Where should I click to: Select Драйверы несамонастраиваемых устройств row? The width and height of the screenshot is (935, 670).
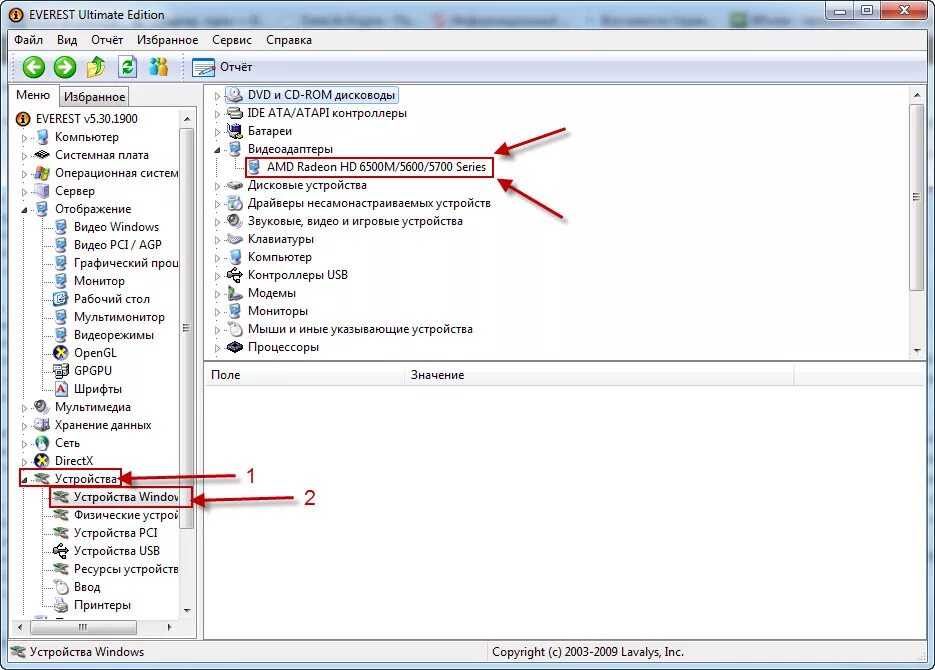tap(369, 203)
